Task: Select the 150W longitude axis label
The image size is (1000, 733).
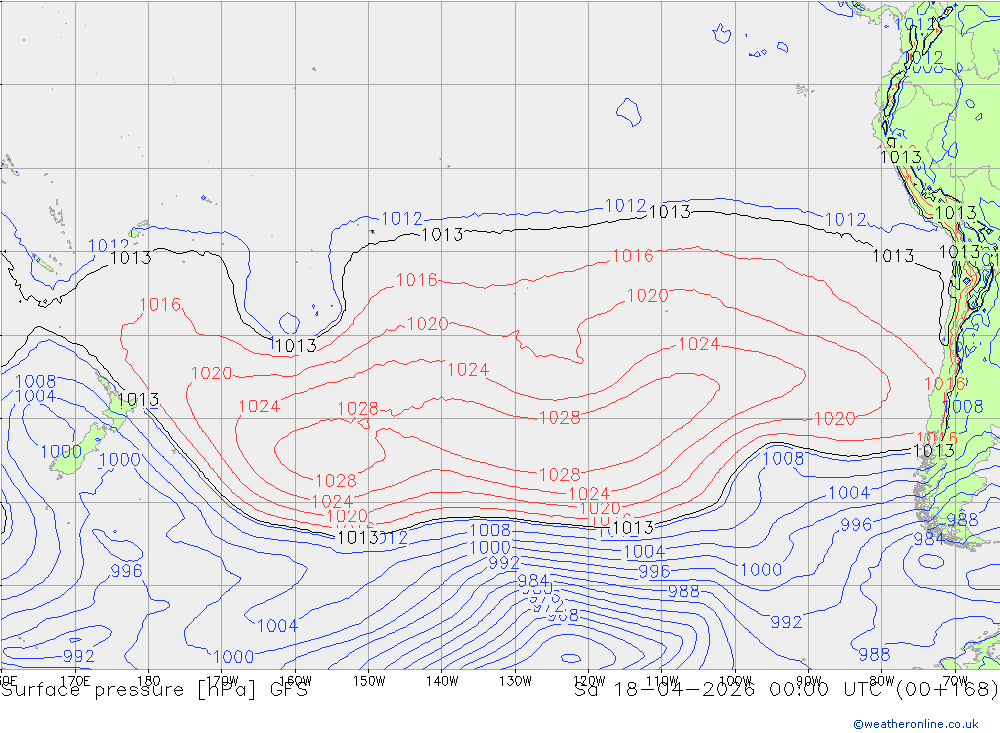Action: click(x=369, y=680)
